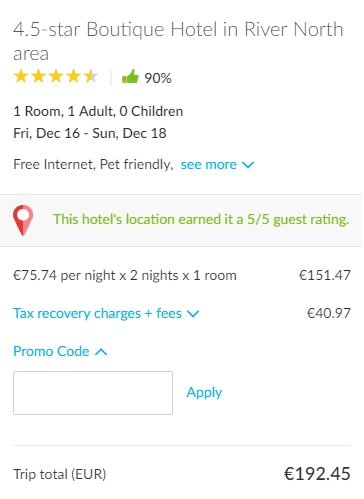Screen dimensions: 364x499
Task: Click the Fri, Dec 16 - Sun, Dec 18 dates
Action: (90, 133)
